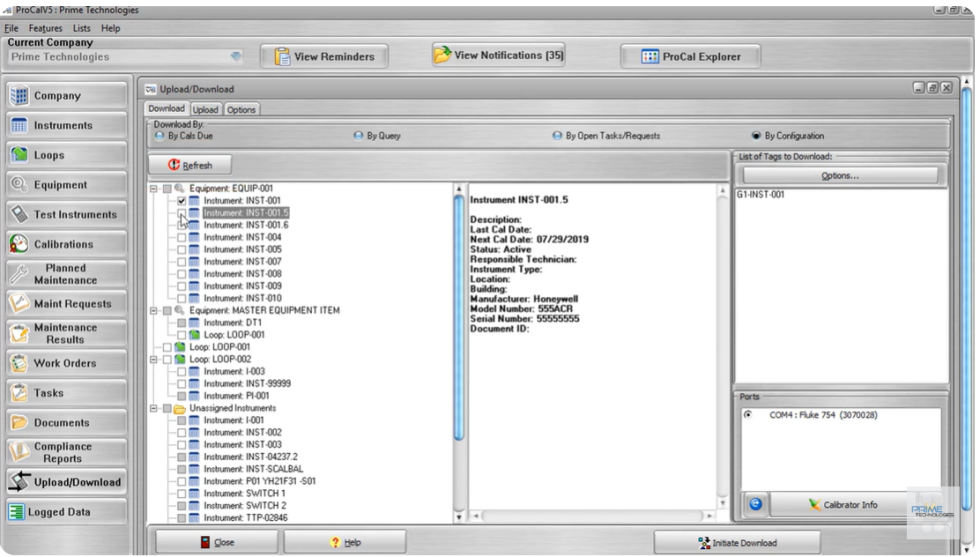Screen dimensions: 980x557
Task: Click the Calibrator Info button
Action: pyautogui.click(x=841, y=504)
